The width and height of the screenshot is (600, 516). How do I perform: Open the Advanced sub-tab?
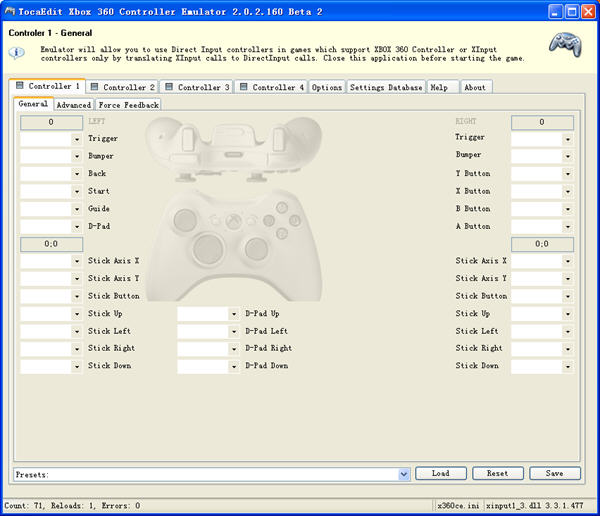(74, 104)
